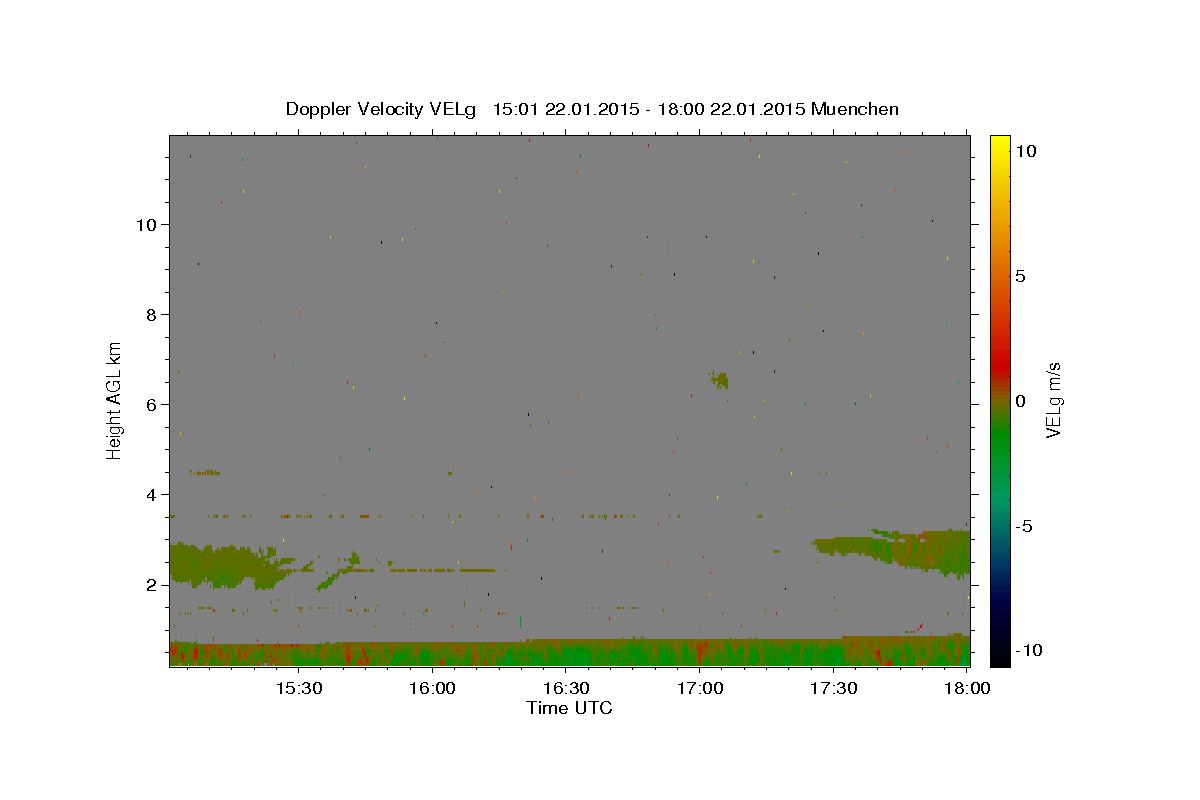Click the 16:30 time tick label
Image resolution: width=1200 pixels, height=800 pixels.
(566, 688)
